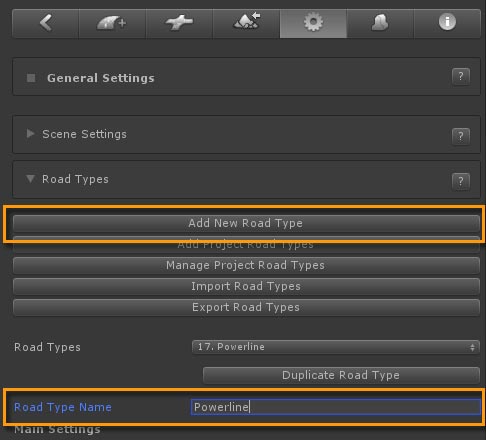Expand the Scene Settings section
Screen dimensions: 486x440
(30, 134)
